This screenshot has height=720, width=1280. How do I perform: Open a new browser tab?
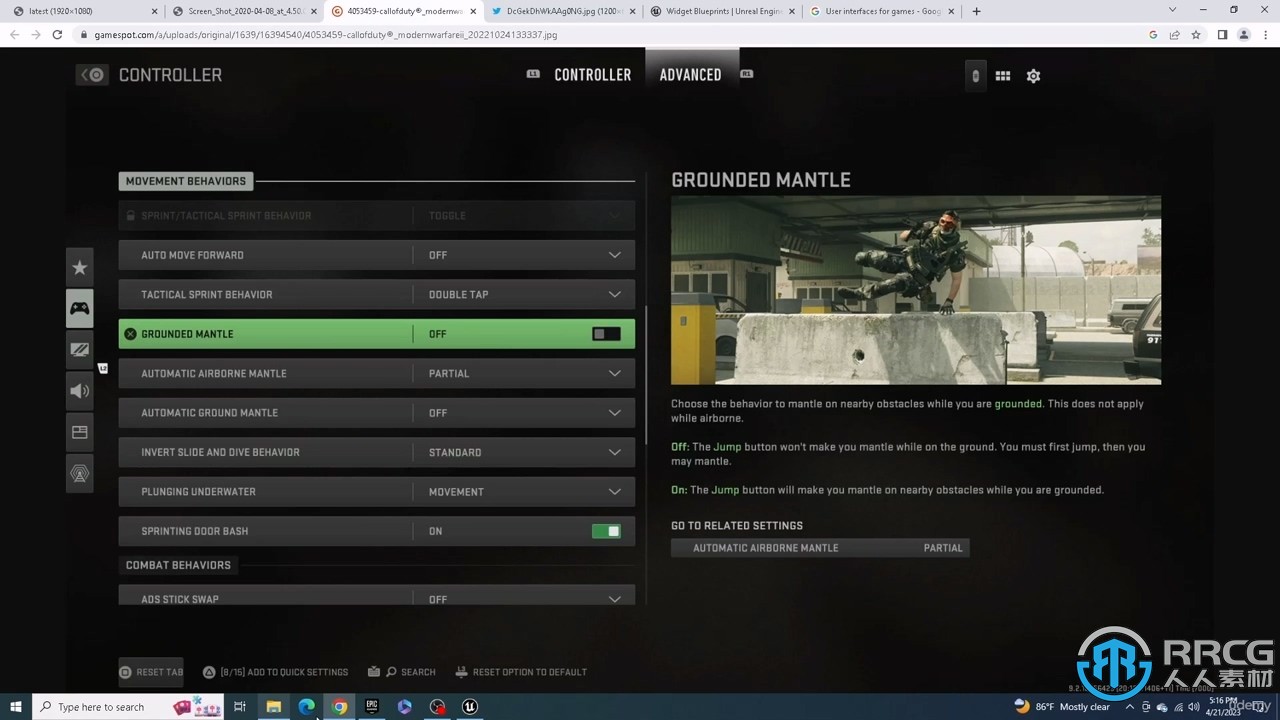976,11
